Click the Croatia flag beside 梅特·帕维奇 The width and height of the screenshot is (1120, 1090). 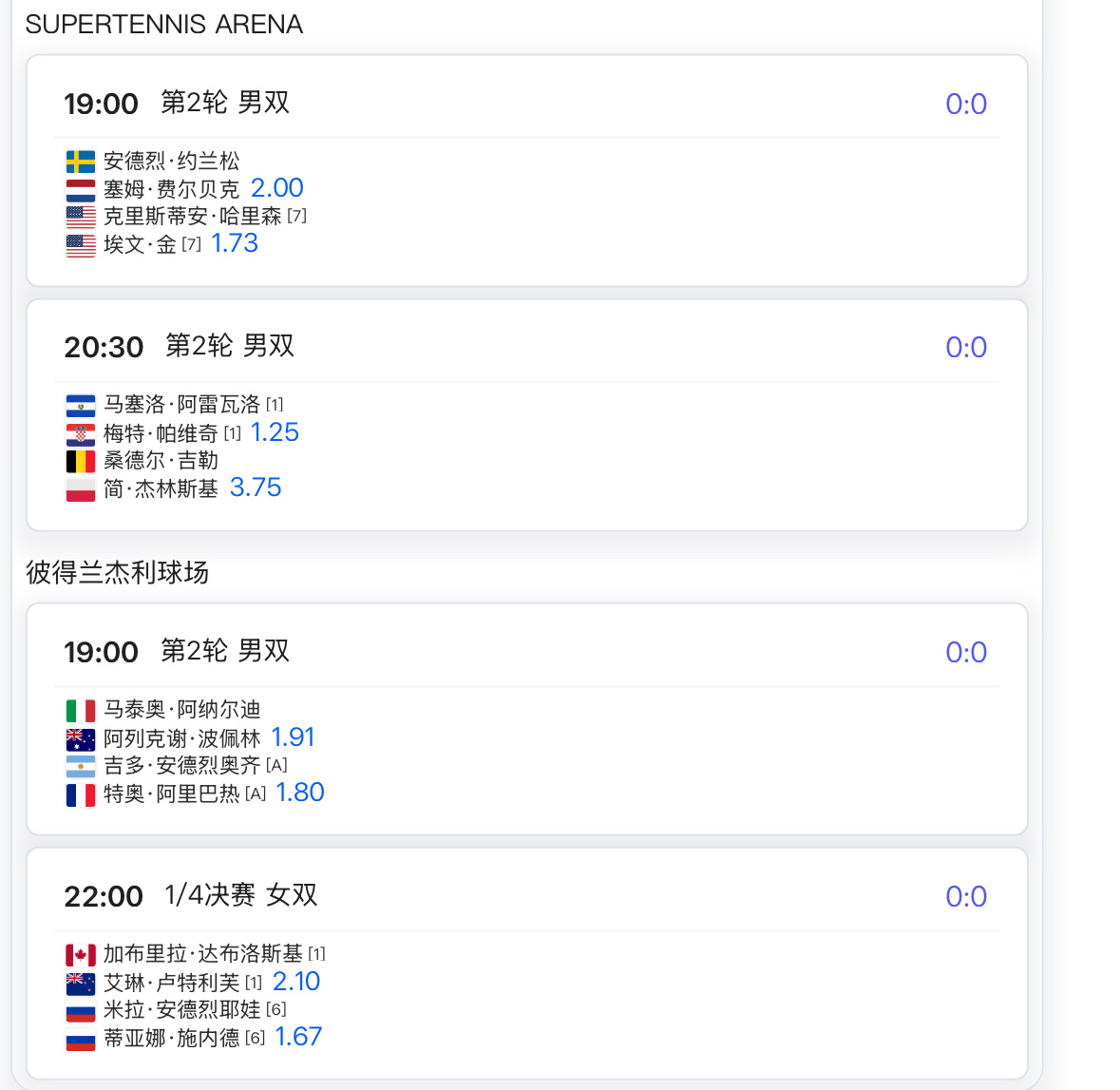pyautogui.click(x=81, y=434)
